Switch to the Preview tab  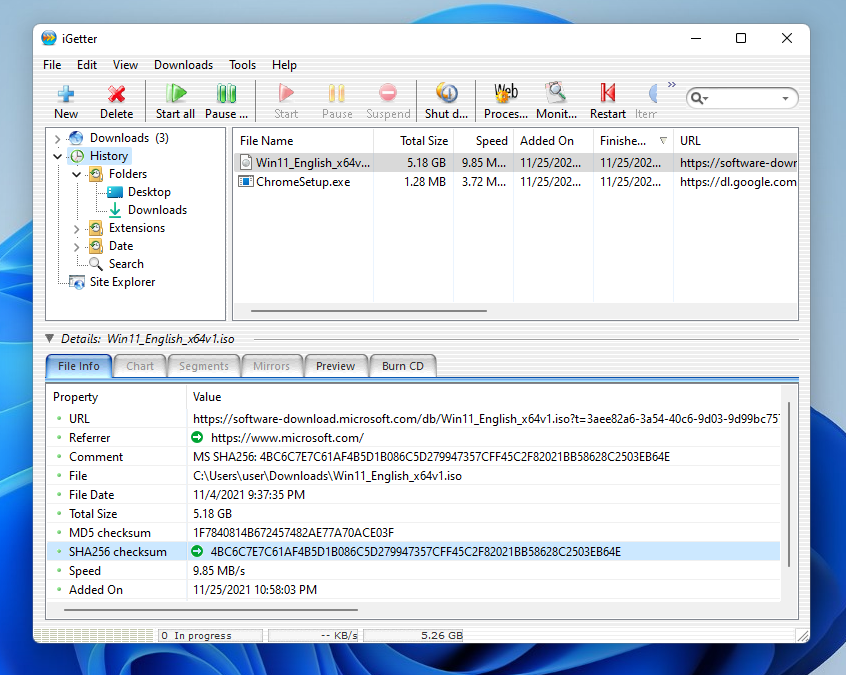click(x=335, y=366)
